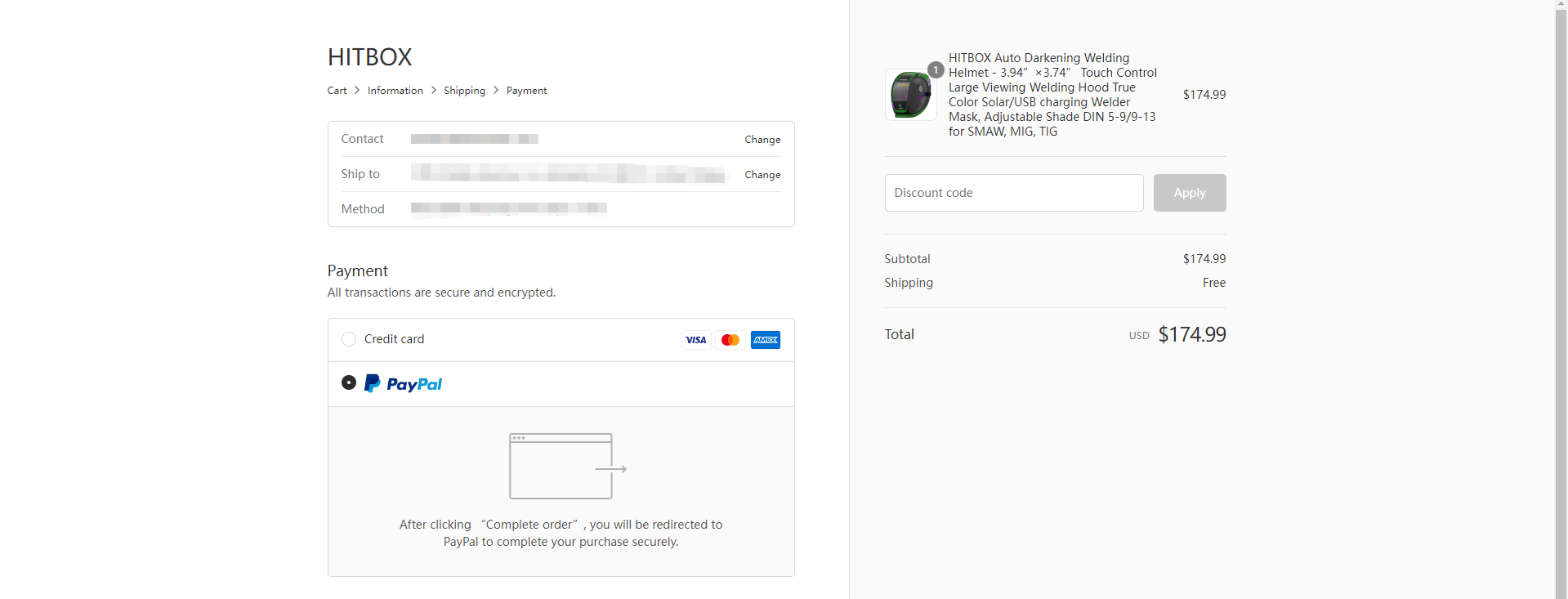Click the HITBOX store title

370,57
